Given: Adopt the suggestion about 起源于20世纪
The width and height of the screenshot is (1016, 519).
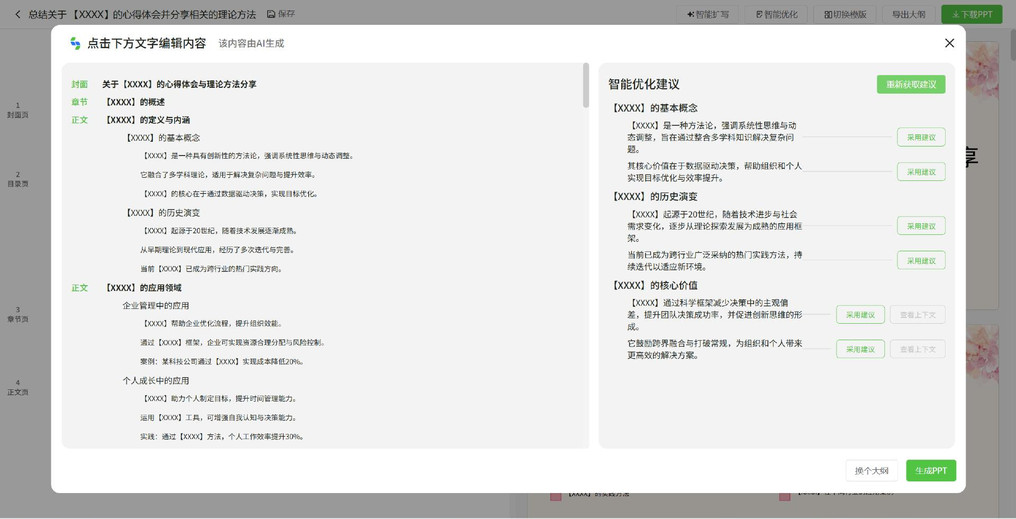Looking at the screenshot, I should coord(920,226).
